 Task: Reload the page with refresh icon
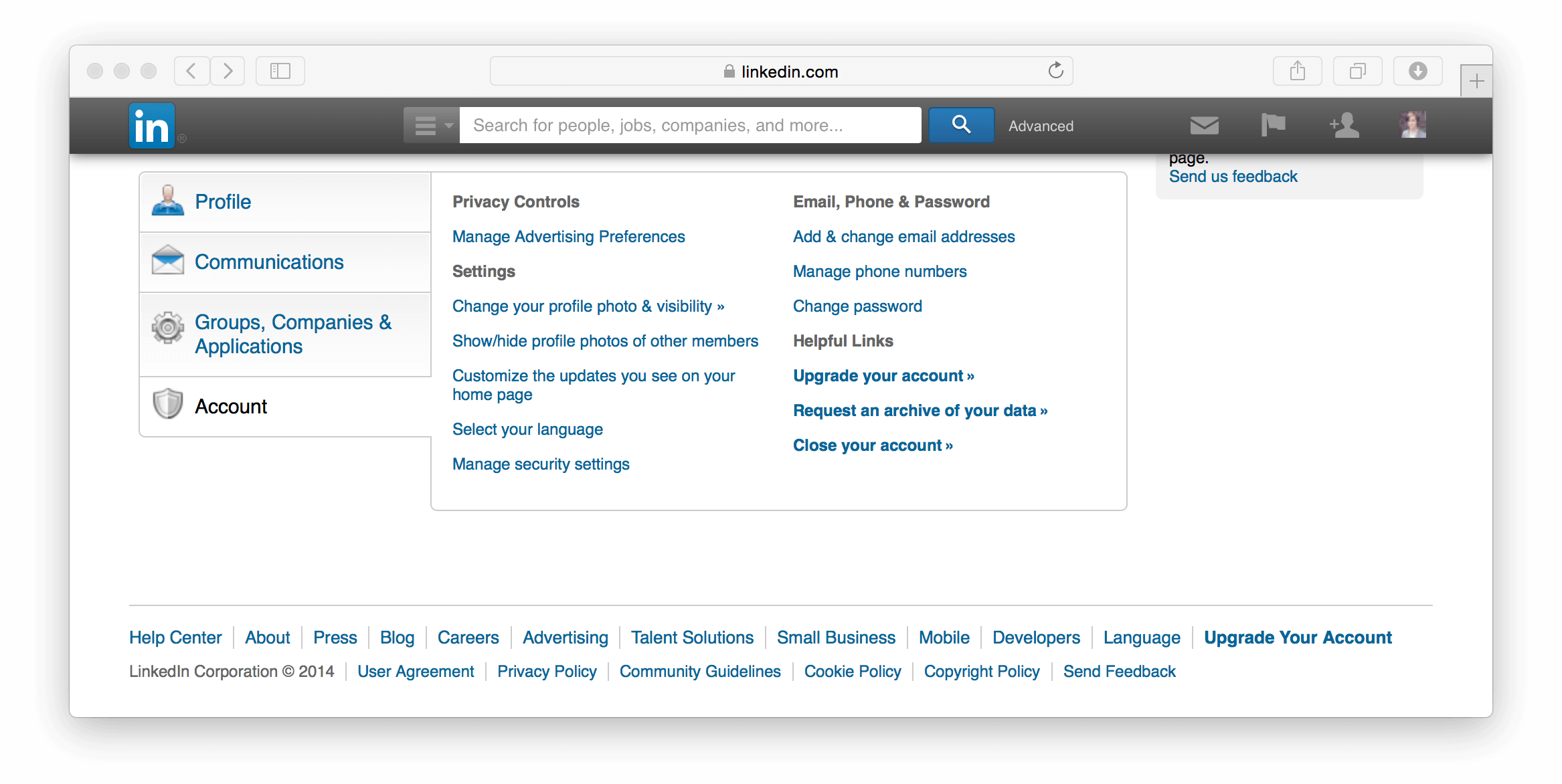tap(1055, 70)
